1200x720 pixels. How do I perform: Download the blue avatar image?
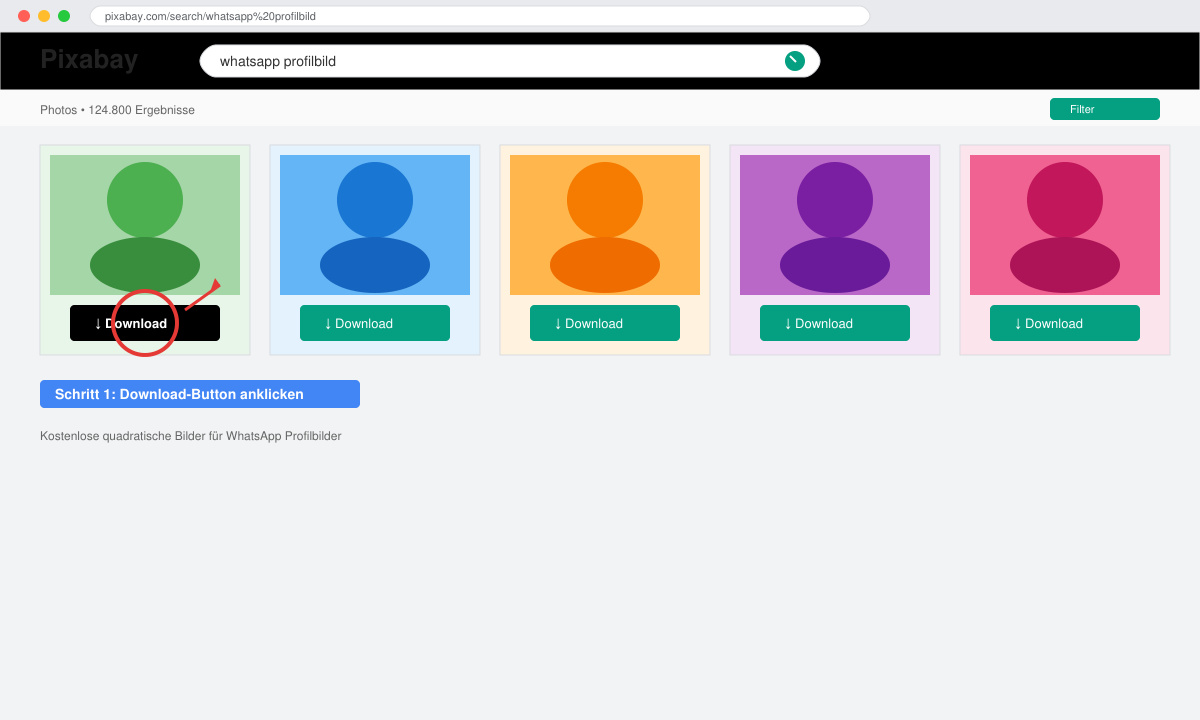(x=375, y=323)
